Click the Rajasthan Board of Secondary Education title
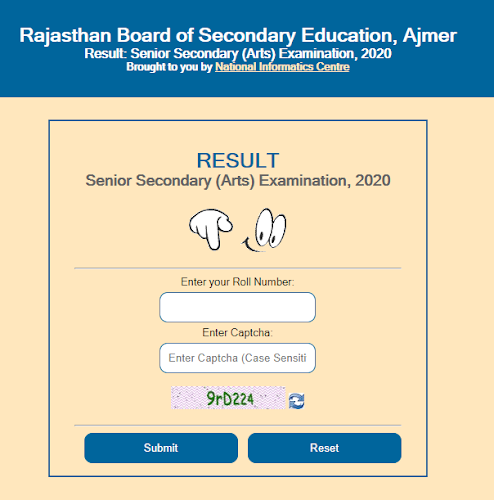Screen dimensions: 494x500 click(x=238, y=35)
